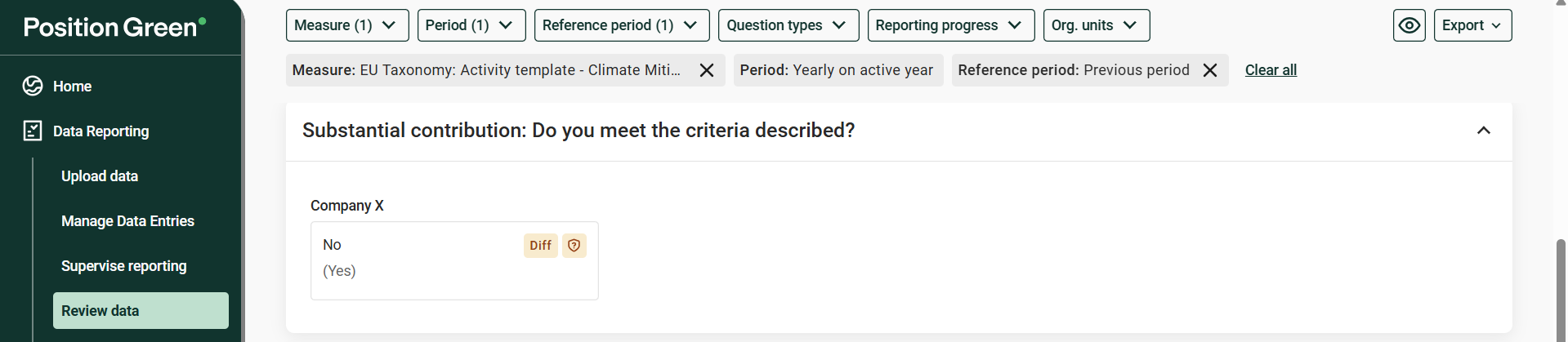Screen dimensions: 1568x342
Task: Go to Supervise reporting
Action: [124, 266]
